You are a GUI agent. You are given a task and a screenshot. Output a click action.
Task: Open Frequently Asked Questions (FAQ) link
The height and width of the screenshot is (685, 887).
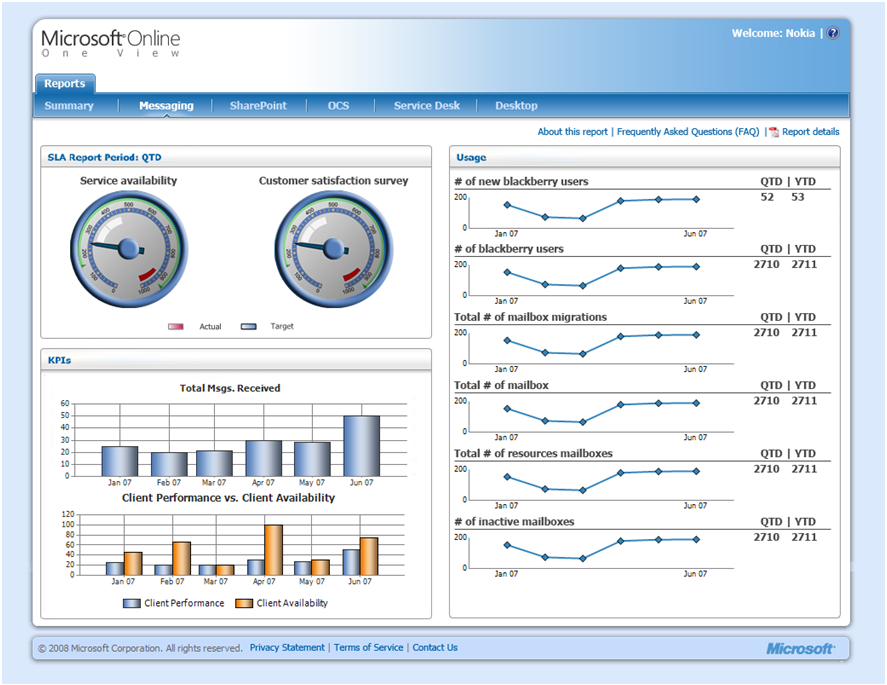[x=688, y=132]
